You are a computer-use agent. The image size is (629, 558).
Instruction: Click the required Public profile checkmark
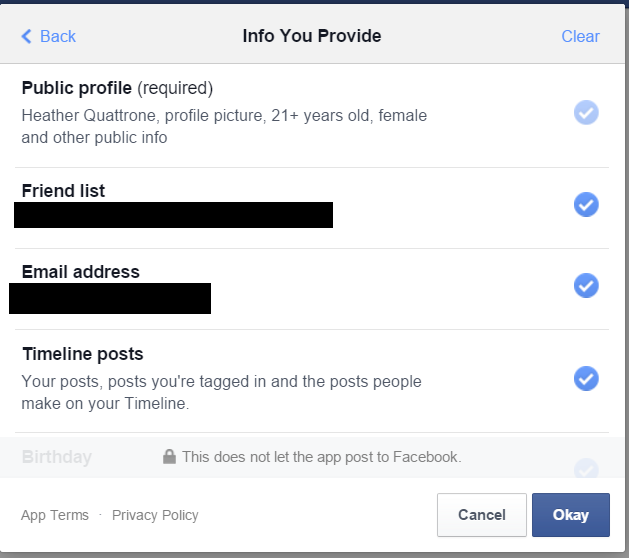pyautogui.click(x=586, y=112)
